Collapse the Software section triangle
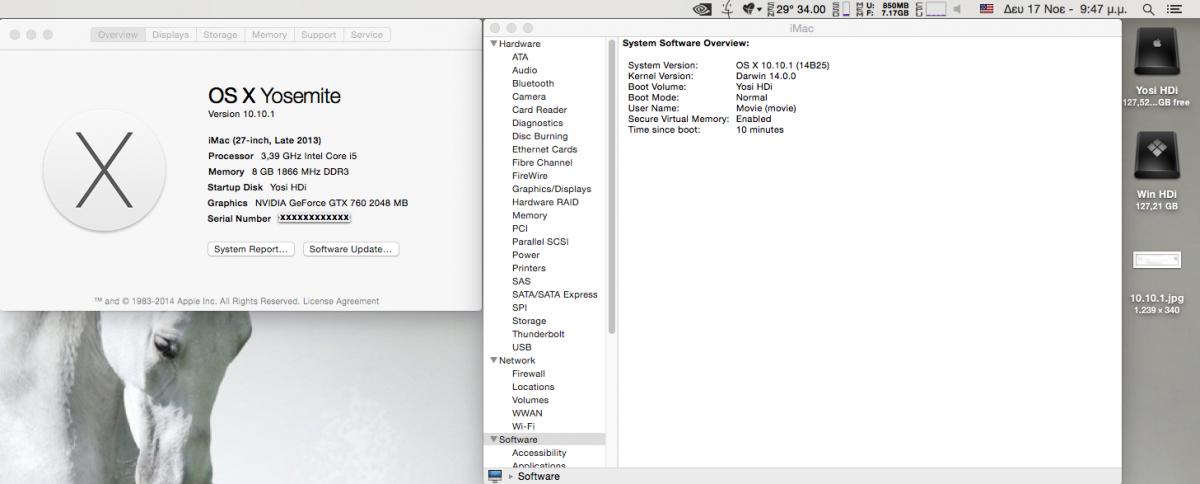Screen dimensions: 1200x484 click(493, 439)
